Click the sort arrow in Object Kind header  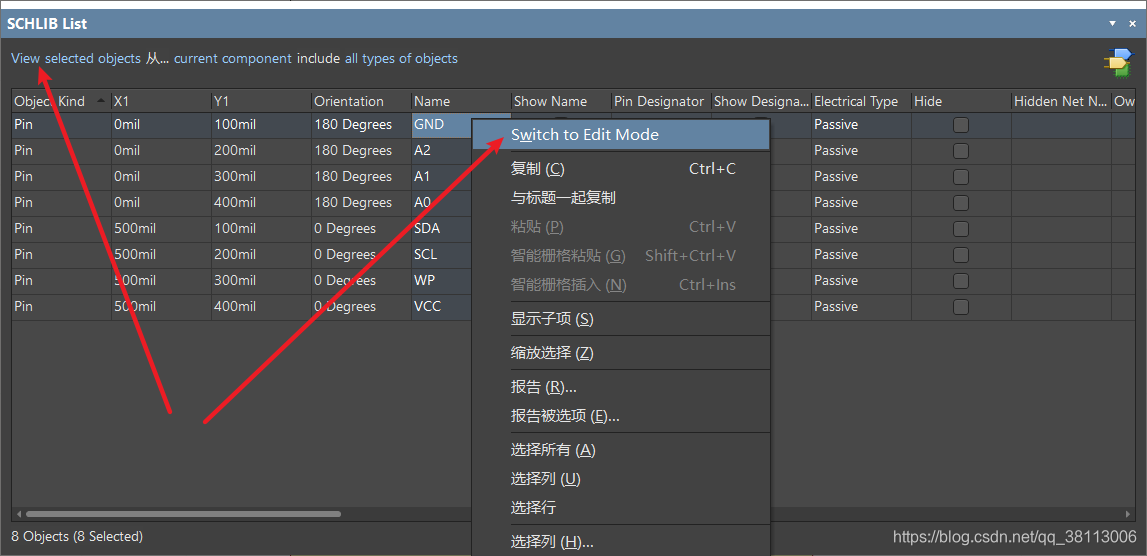tap(101, 101)
